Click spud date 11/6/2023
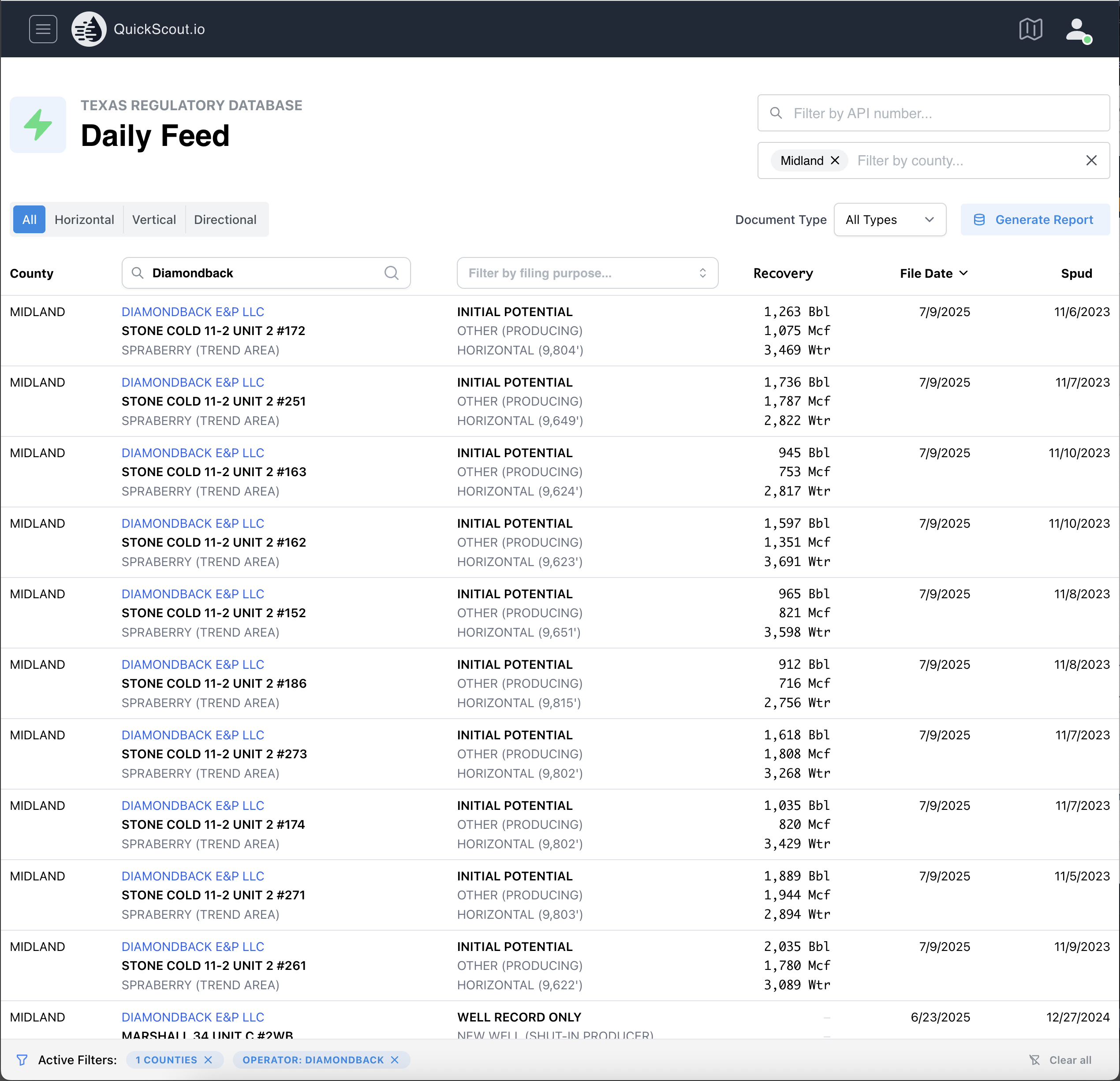 (1082, 312)
